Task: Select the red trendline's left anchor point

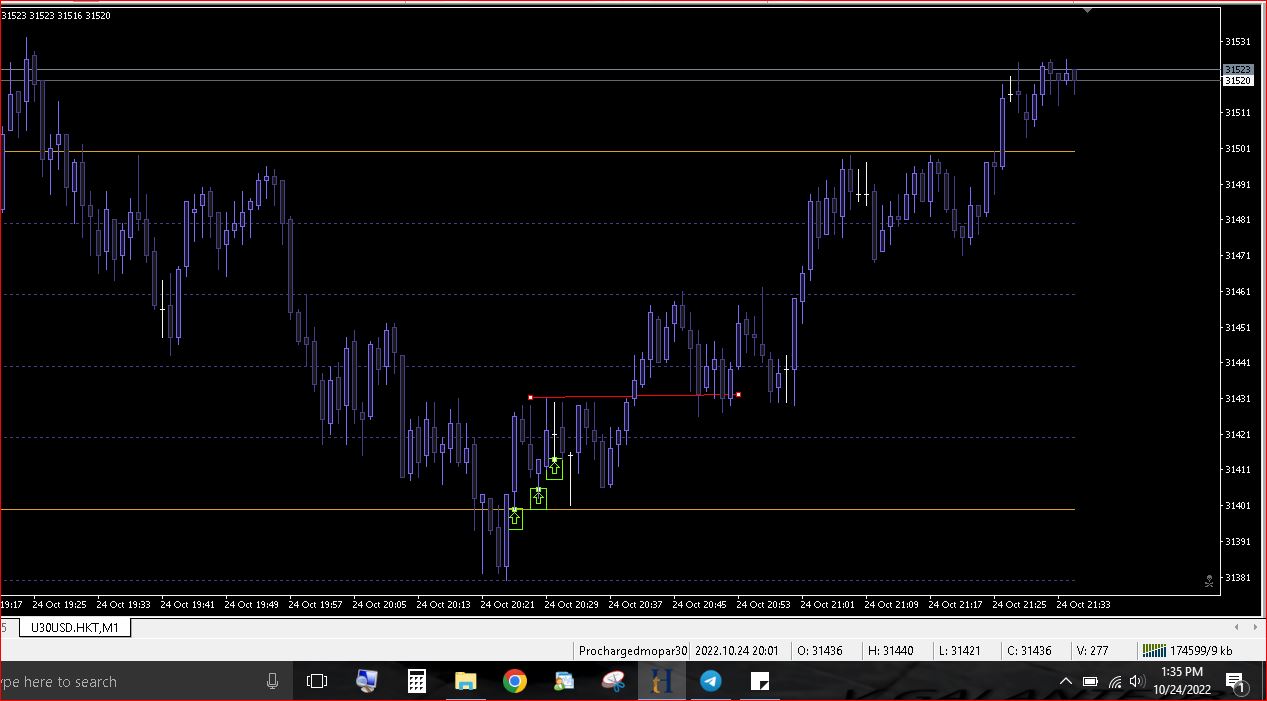Action: point(530,398)
